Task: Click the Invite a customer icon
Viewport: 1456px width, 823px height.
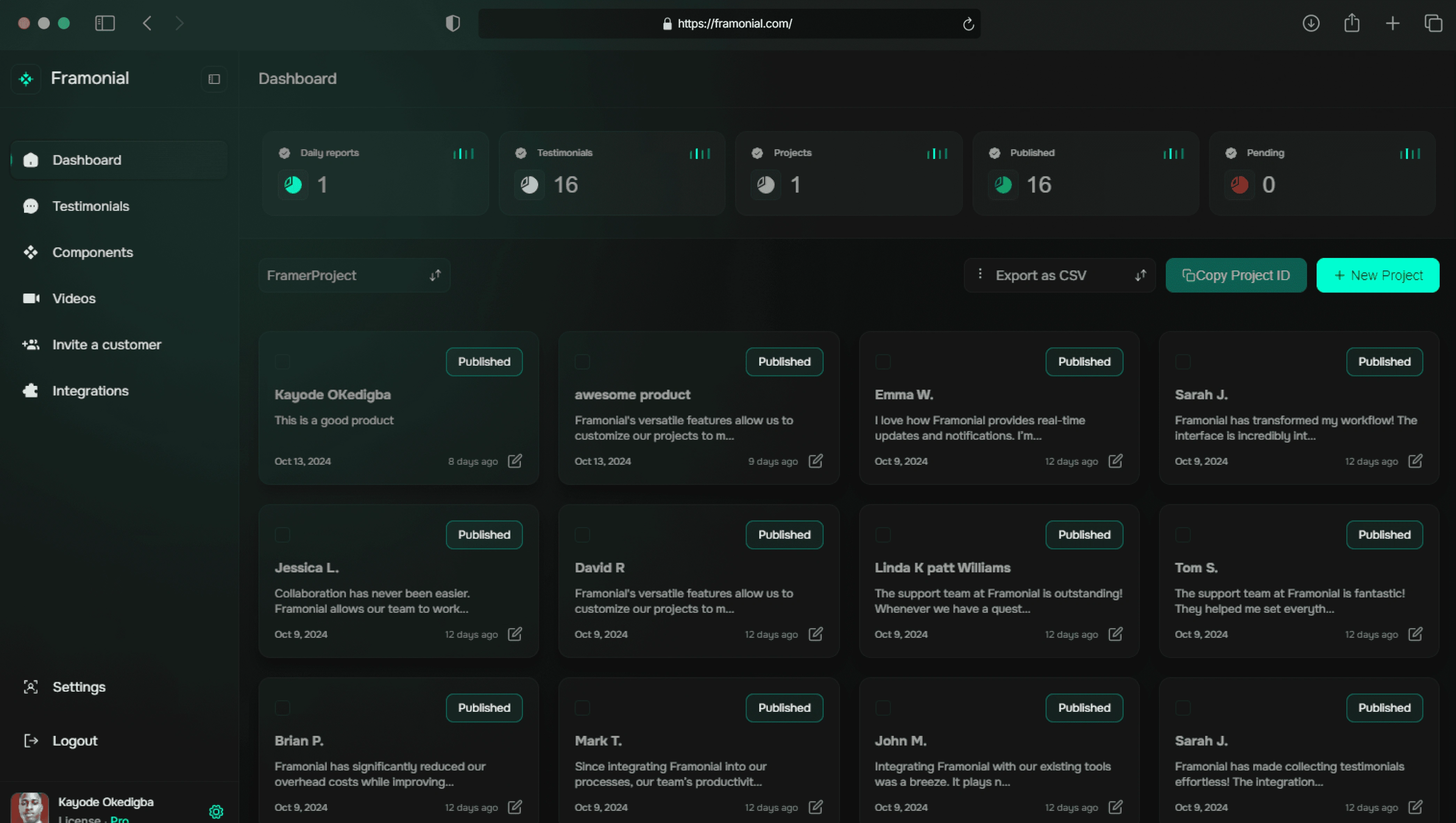Action: [x=31, y=344]
